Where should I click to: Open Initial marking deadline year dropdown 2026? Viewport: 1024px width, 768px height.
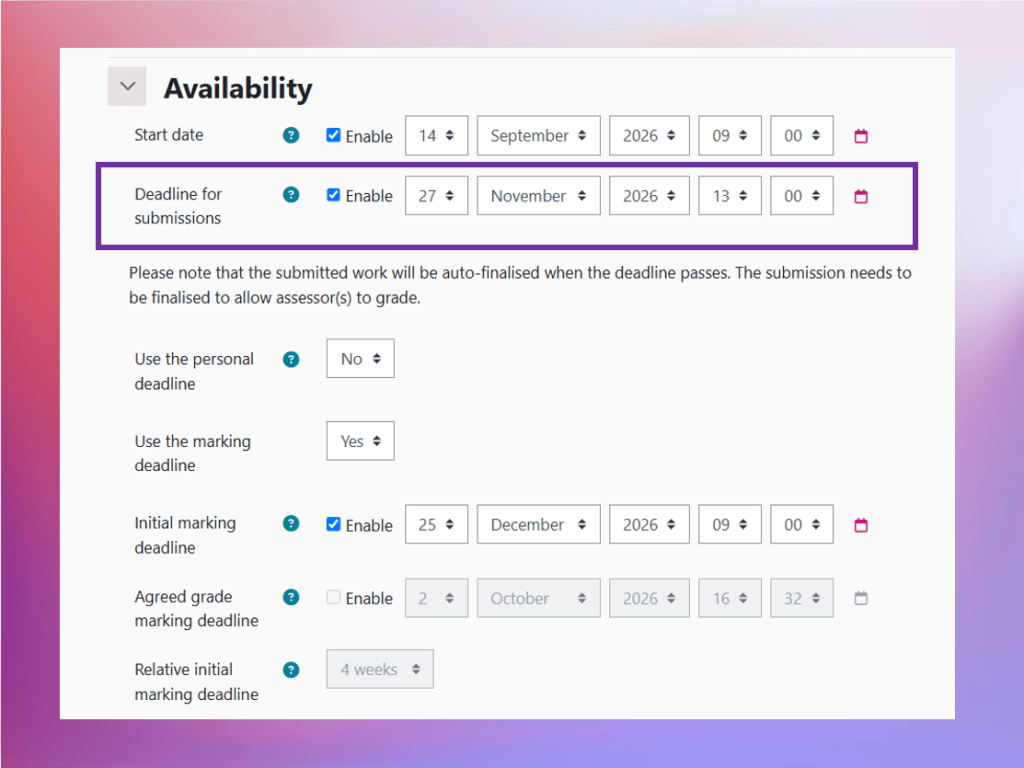[649, 524]
